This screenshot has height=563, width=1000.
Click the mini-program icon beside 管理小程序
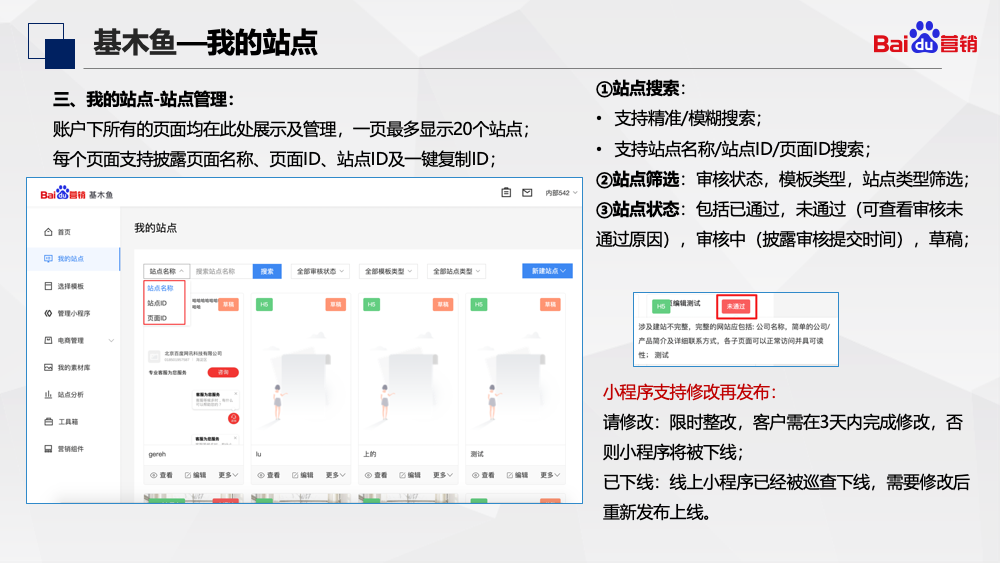[x=48, y=313]
